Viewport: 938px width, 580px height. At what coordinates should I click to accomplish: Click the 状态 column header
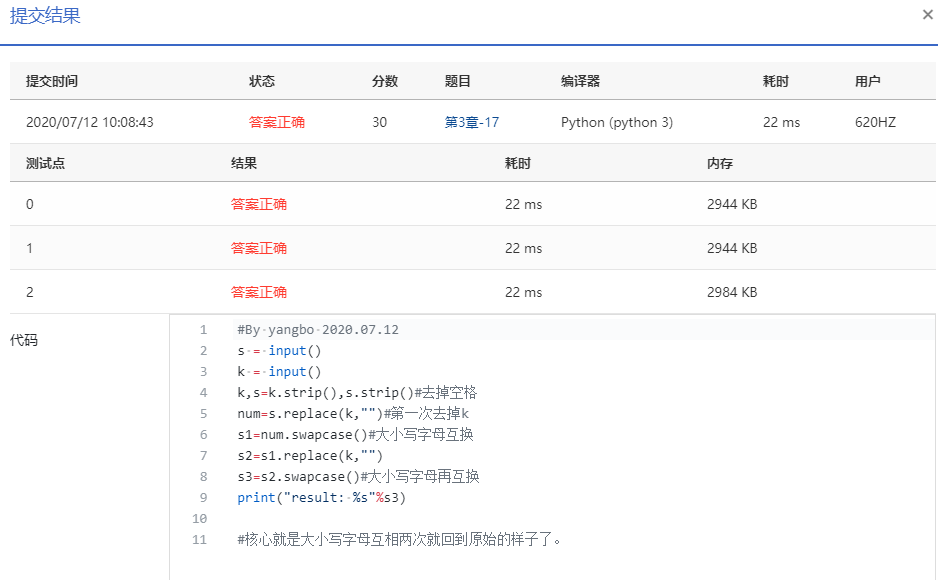coord(262,81)
